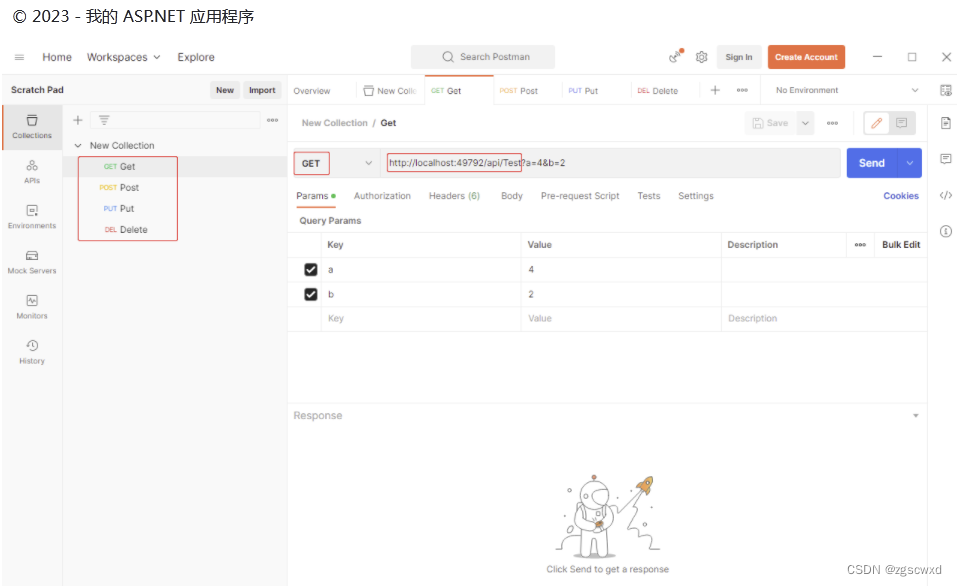The width and height of the screenshot is (957, 586).
Task: Click the New button in Scratch Pad
Action: tap(225, 90)
